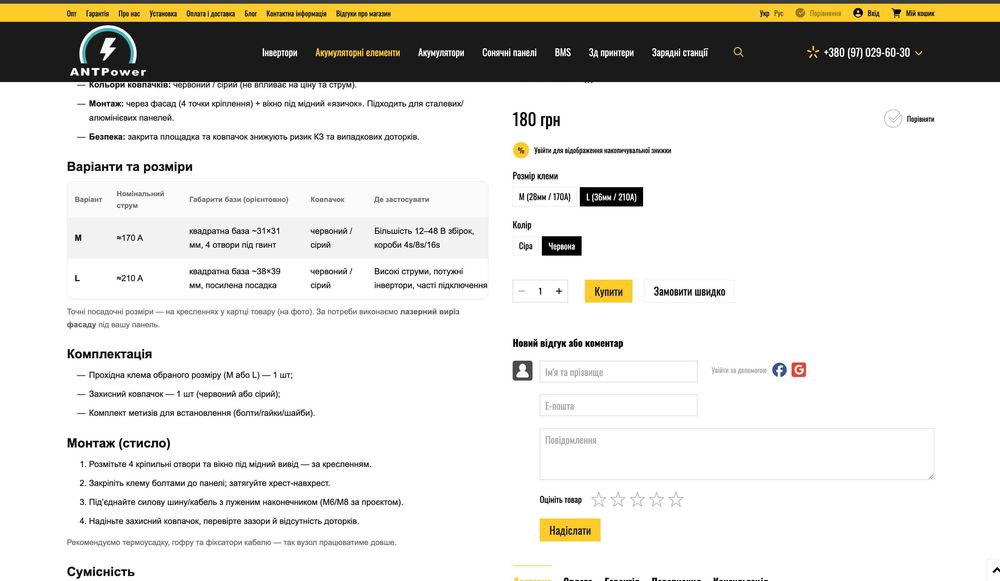Open the Гарантія link in top bar

97,13
